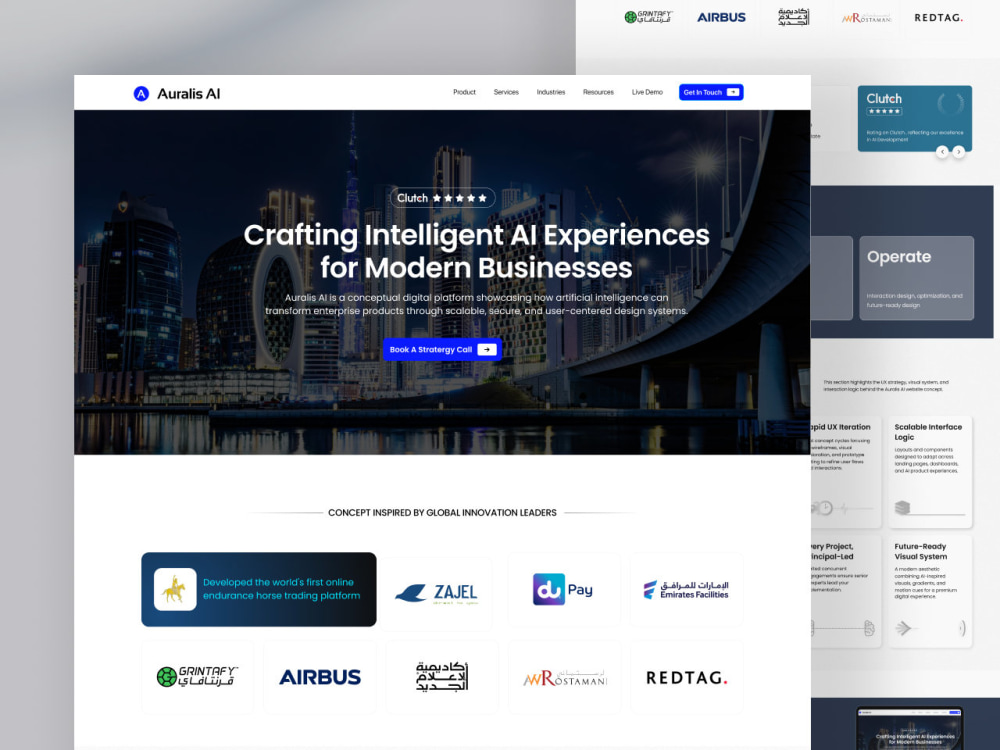Screen dimensions: 1000x750
Task: Click the brain icon in the Principal-Led card
Action: coord(869,628)
